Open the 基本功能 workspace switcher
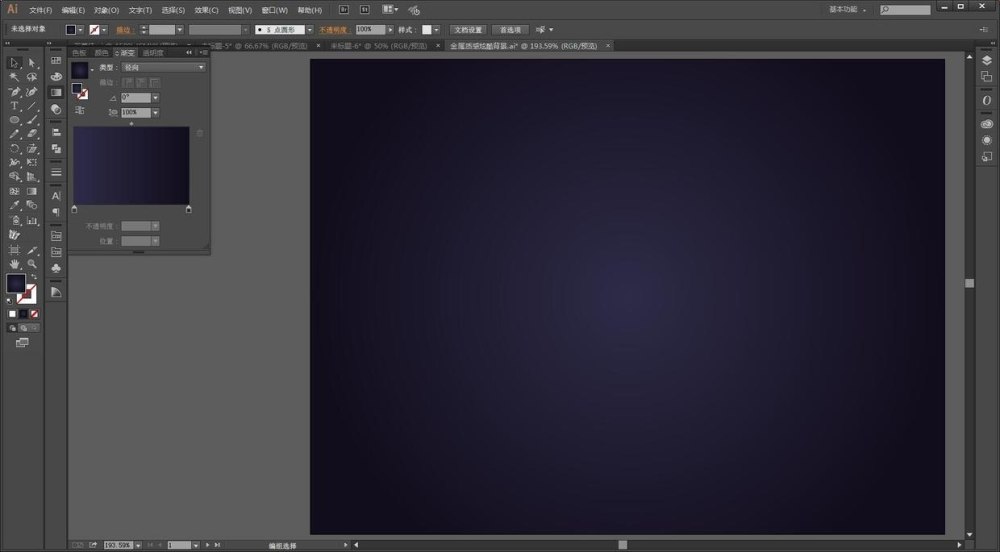 [x=848, y=9]
